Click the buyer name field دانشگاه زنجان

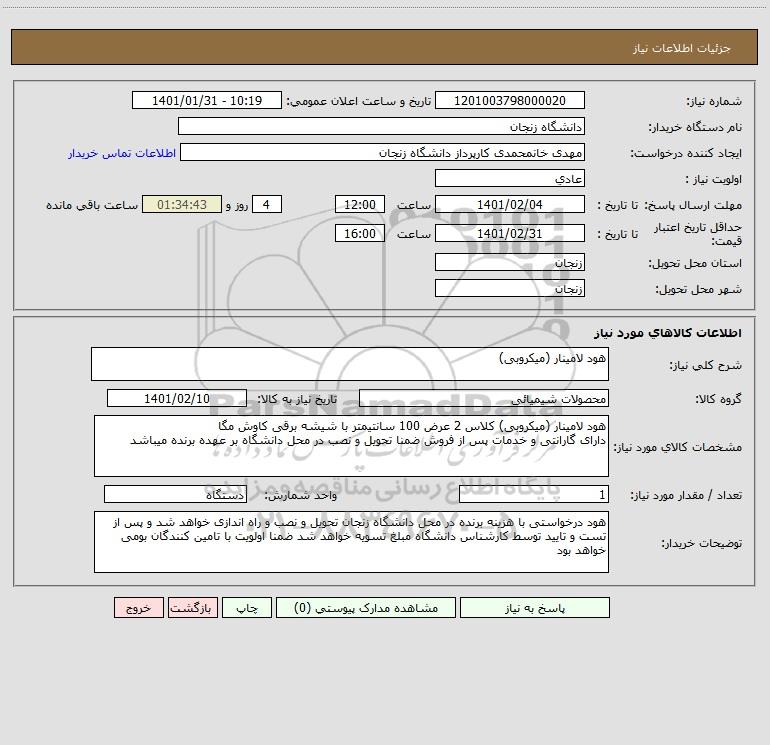(x=381, y=126)
